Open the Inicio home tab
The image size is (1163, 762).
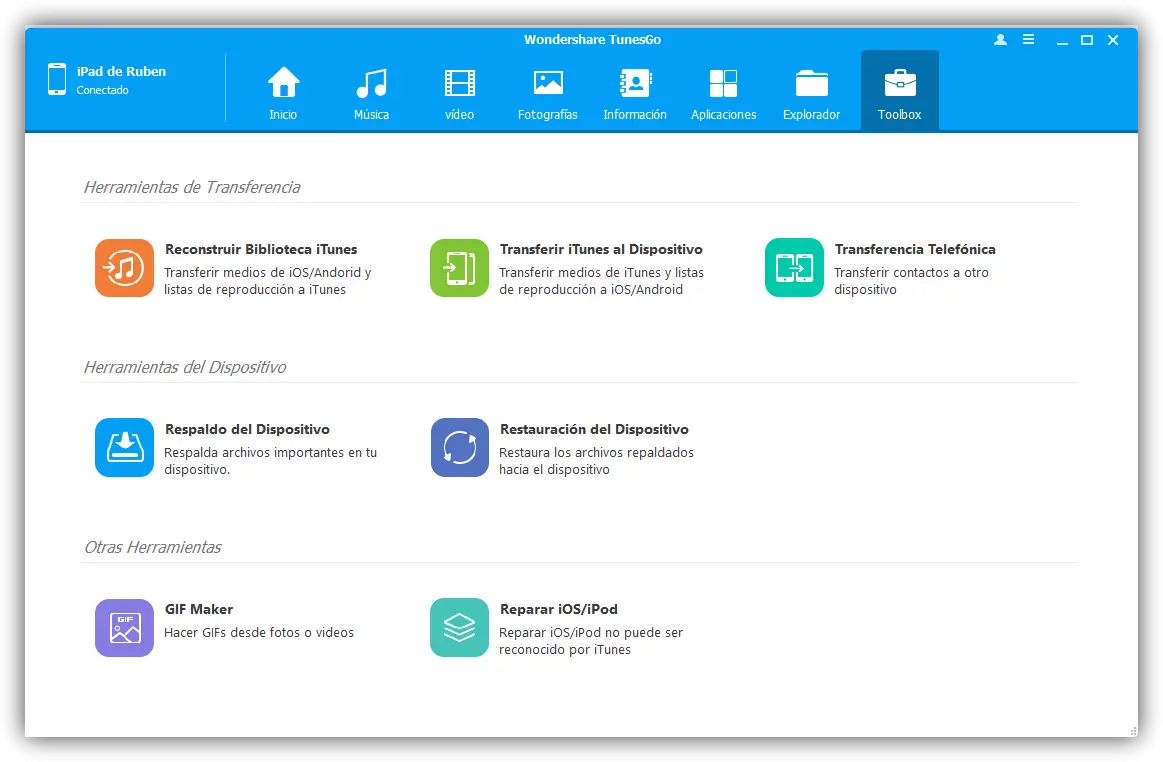(283, 93)
